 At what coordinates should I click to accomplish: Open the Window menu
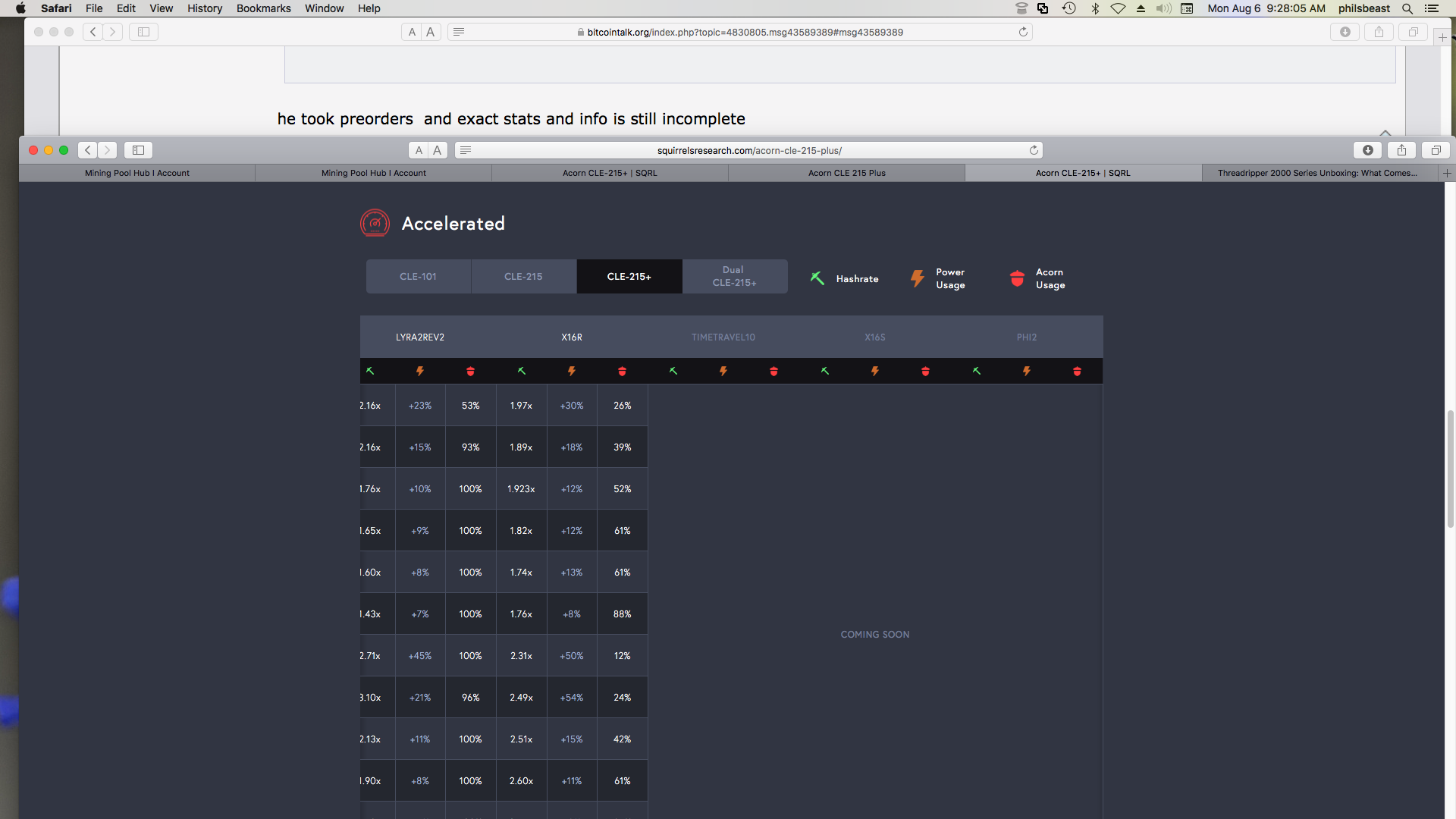[324, 8]
